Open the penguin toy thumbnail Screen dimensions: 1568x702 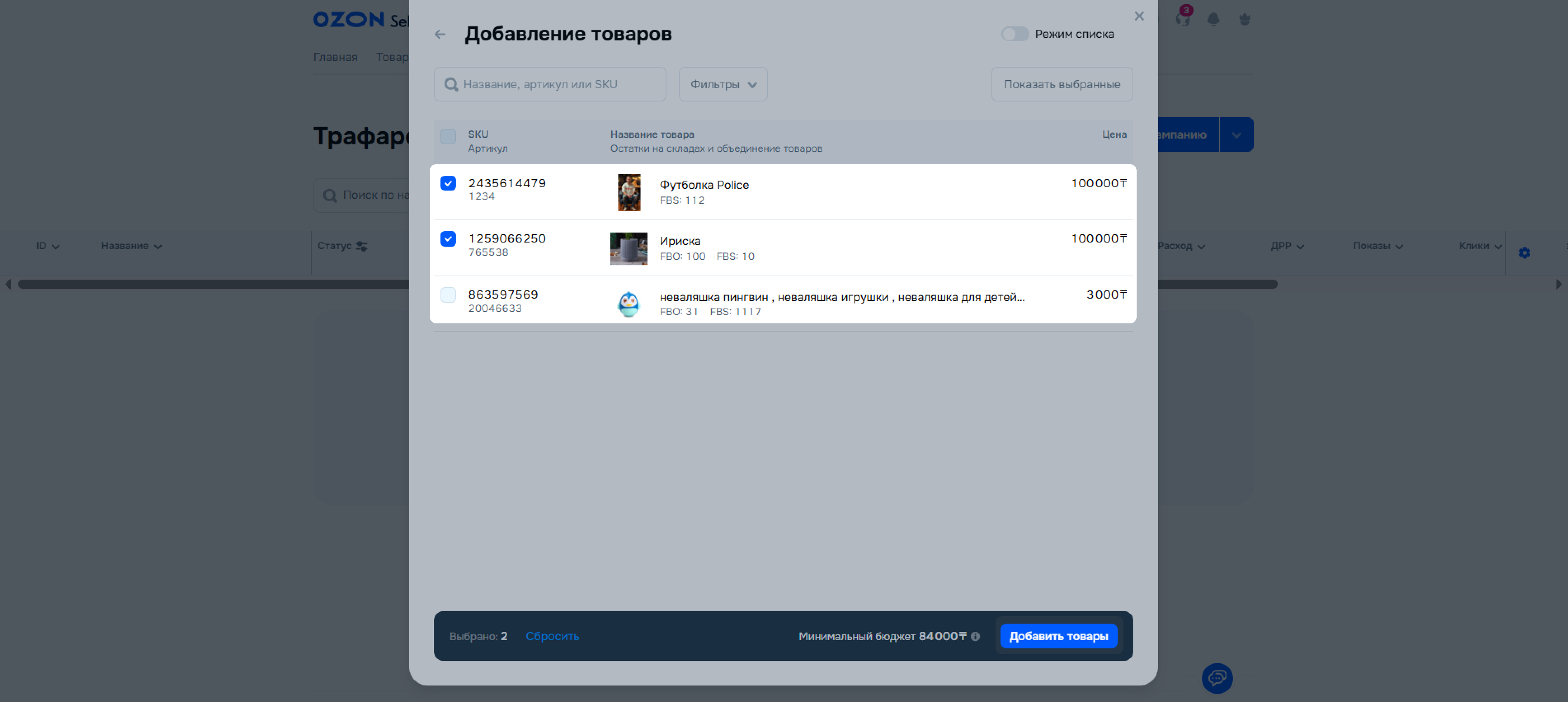click(x=629, y=304)
